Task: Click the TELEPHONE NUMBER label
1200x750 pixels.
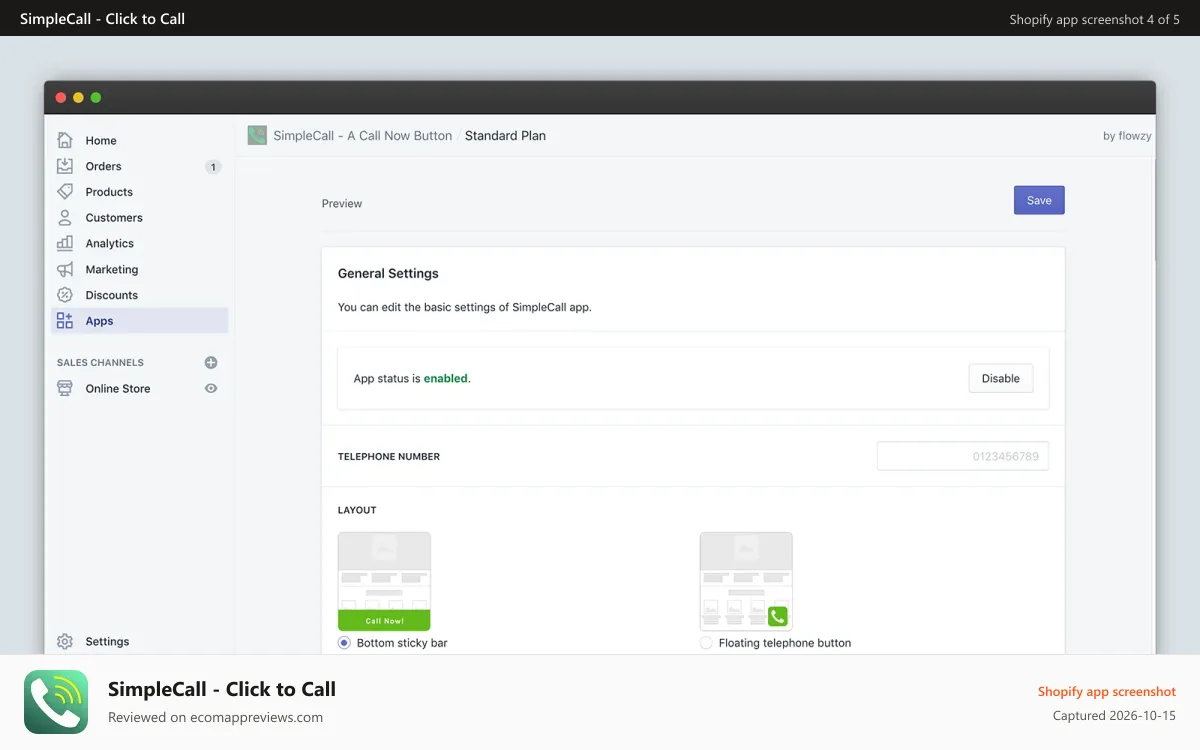Action: click(389, 457)
